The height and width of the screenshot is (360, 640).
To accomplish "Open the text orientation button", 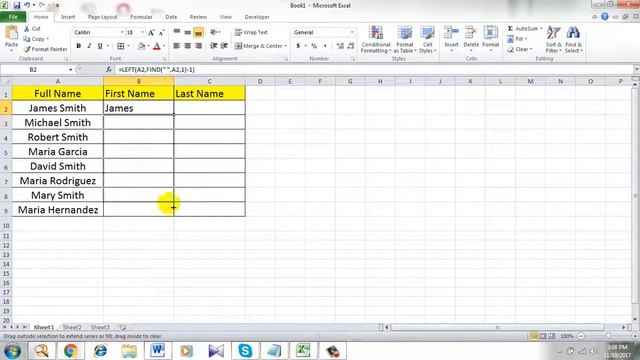I will [214, 32].
